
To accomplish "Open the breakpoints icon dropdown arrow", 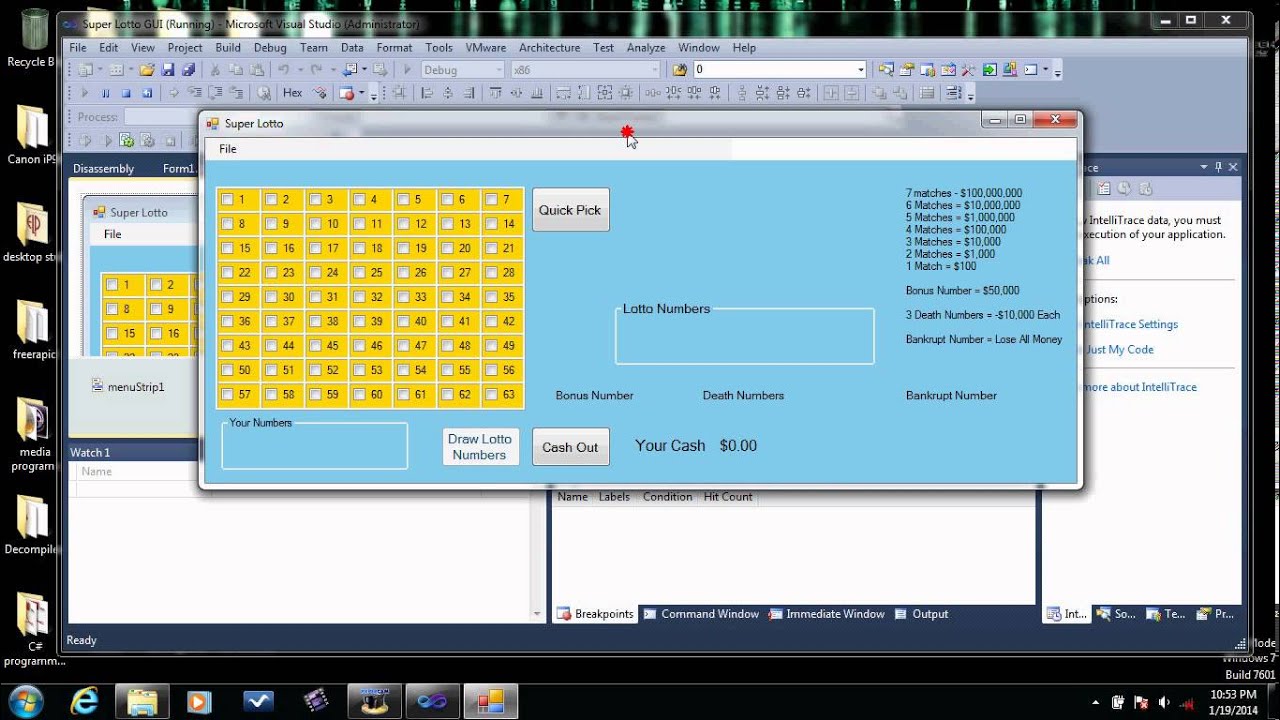I will pyautogui.click(x=361, y=93).
